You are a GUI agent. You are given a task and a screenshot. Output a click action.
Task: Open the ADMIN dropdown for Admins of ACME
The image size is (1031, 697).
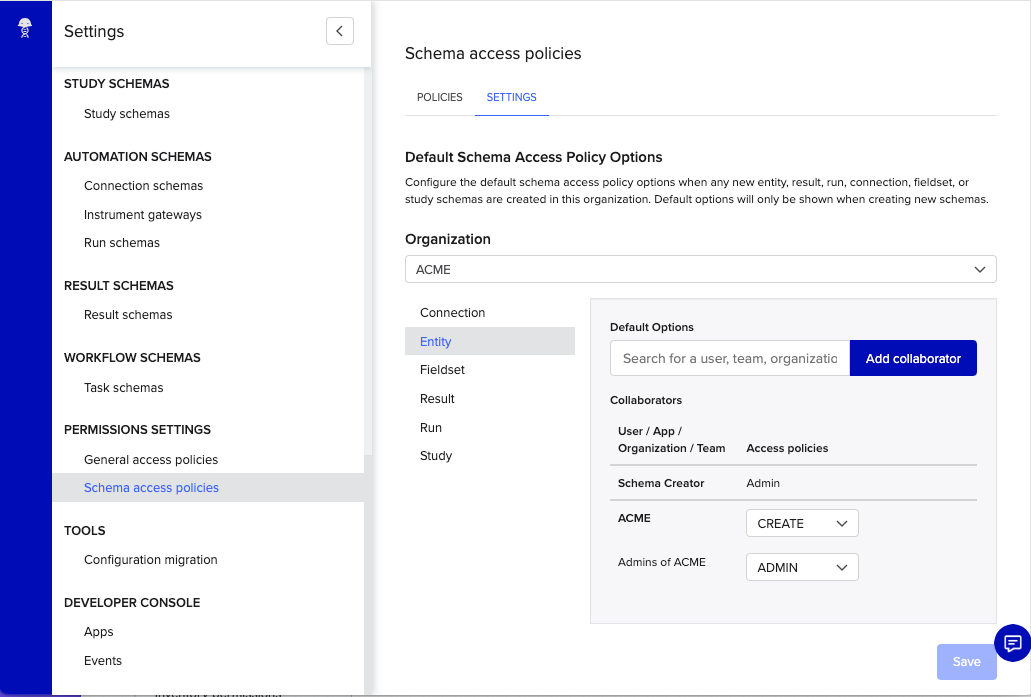pyautogui.click(x=801, y=567)
